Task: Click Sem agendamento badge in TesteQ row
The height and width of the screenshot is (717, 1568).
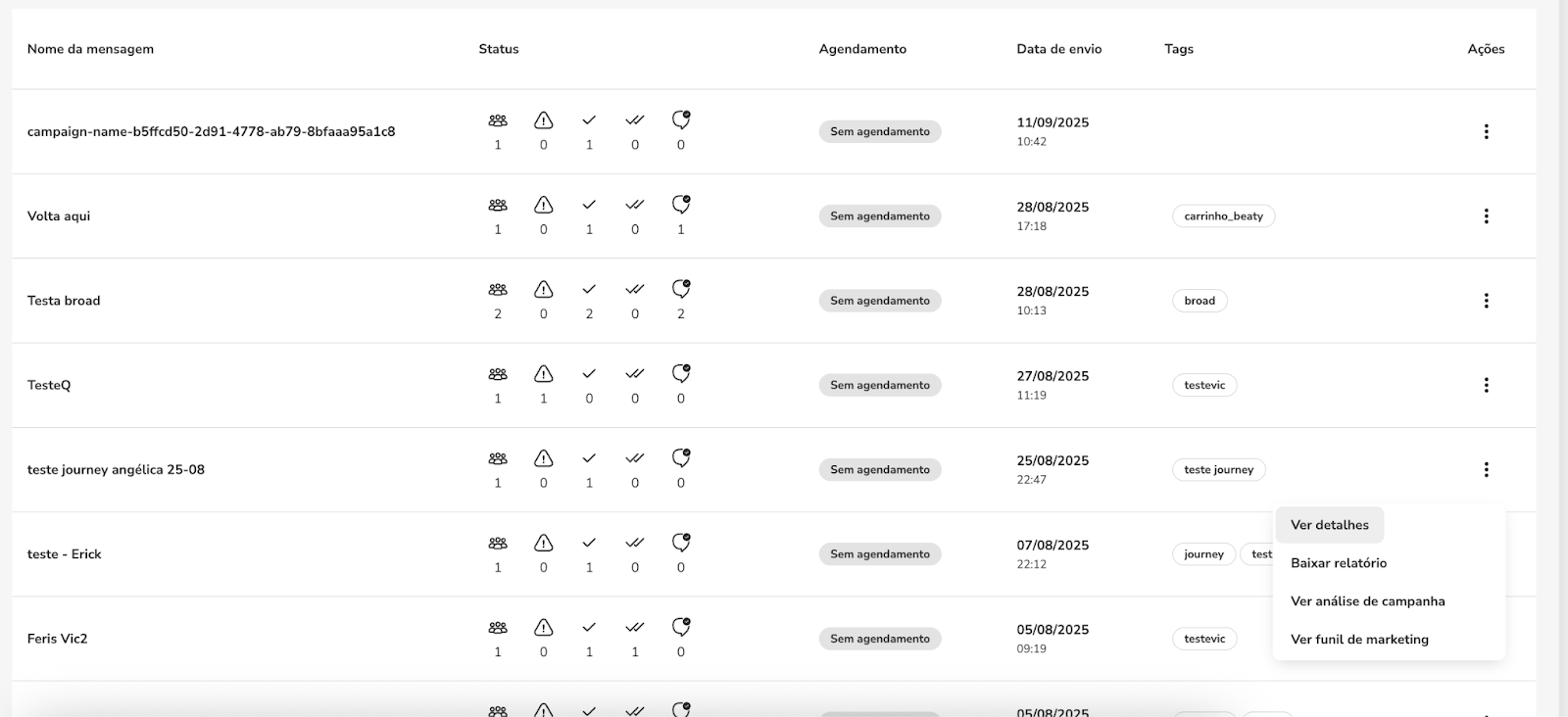Action: point(879,385)
